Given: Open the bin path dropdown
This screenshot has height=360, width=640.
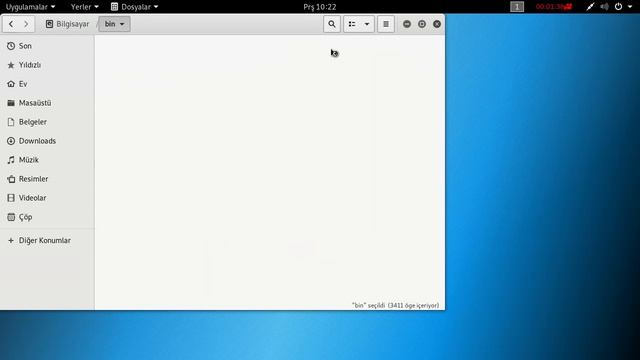Looking at the screenshot, I should click(114, 24).
